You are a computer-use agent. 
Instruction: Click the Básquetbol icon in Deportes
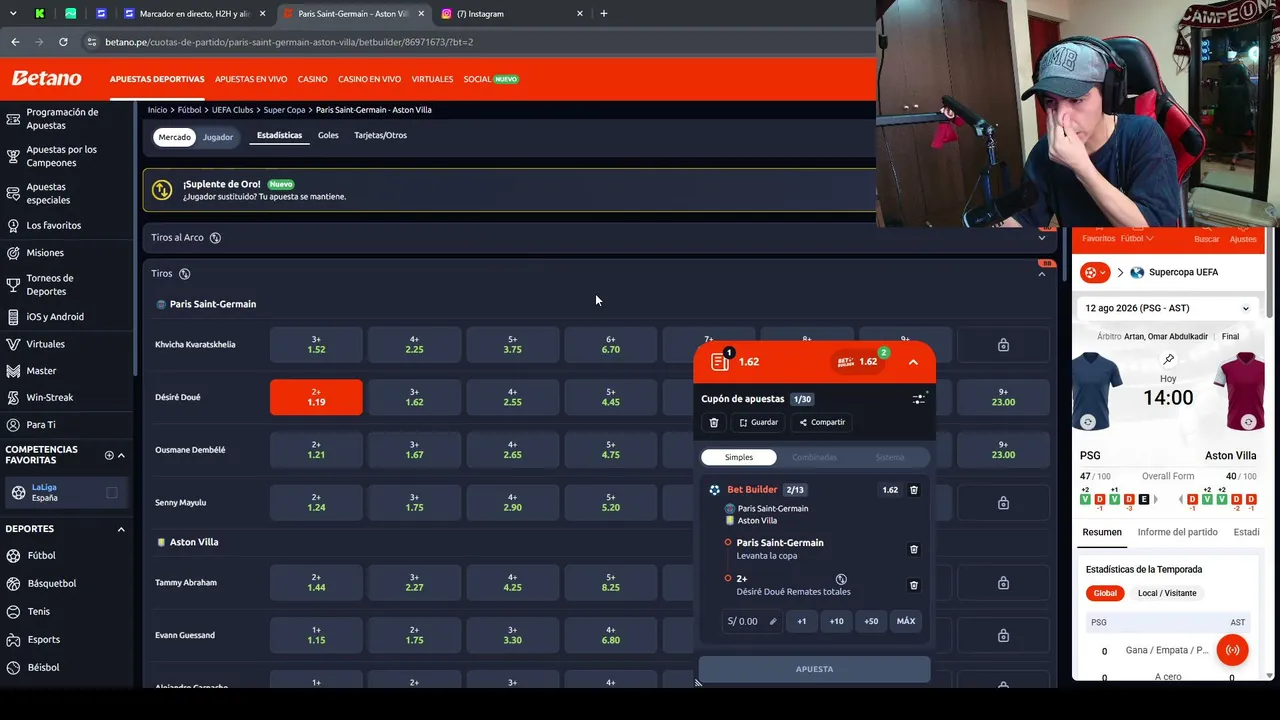pyautogui.click(x=13, y=584)
